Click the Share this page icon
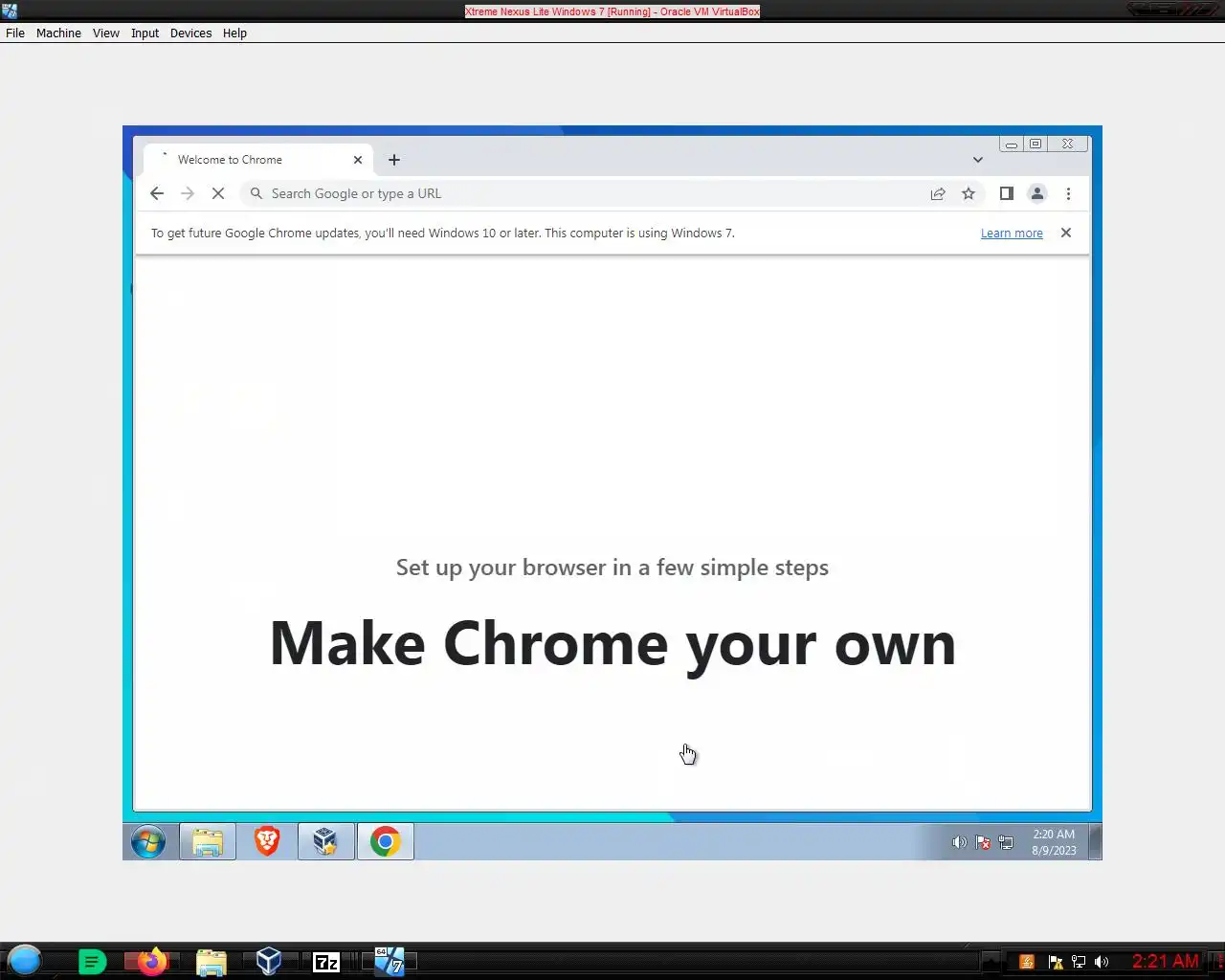1225x980 pixels. click(x=938, y=193)
